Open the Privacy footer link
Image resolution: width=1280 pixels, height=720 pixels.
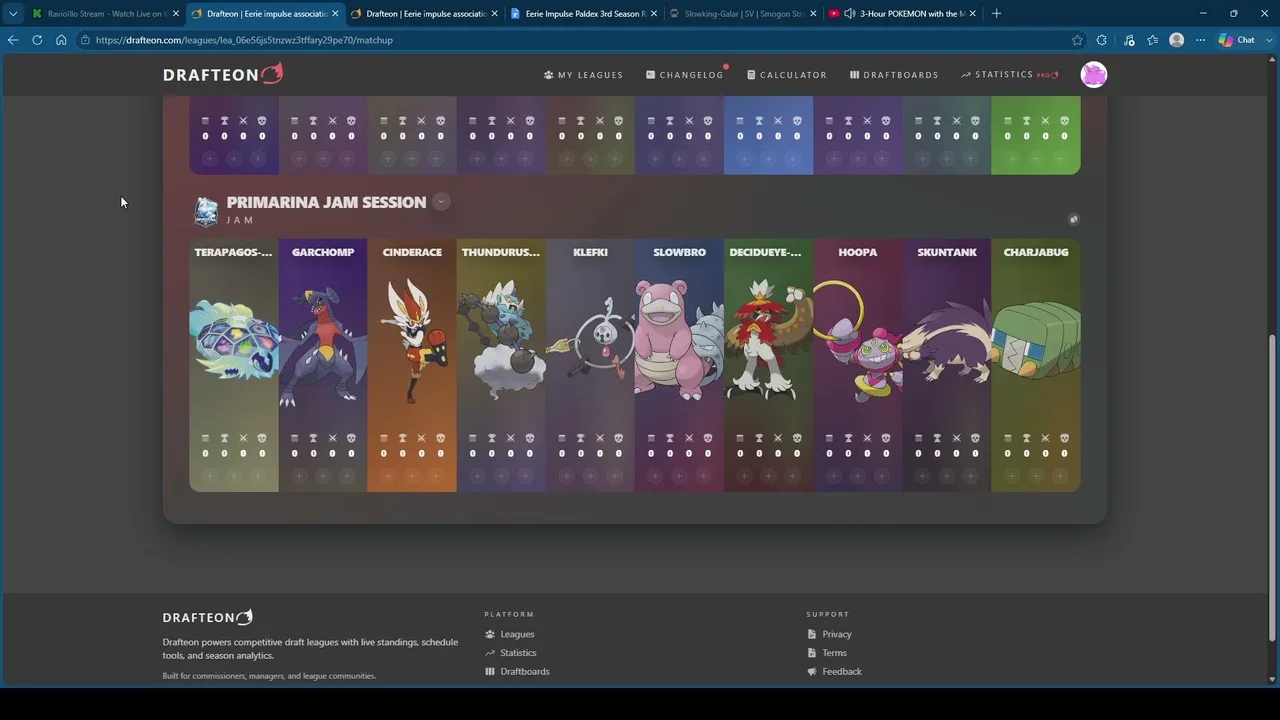pyautogui.click(x=830, y=634)
